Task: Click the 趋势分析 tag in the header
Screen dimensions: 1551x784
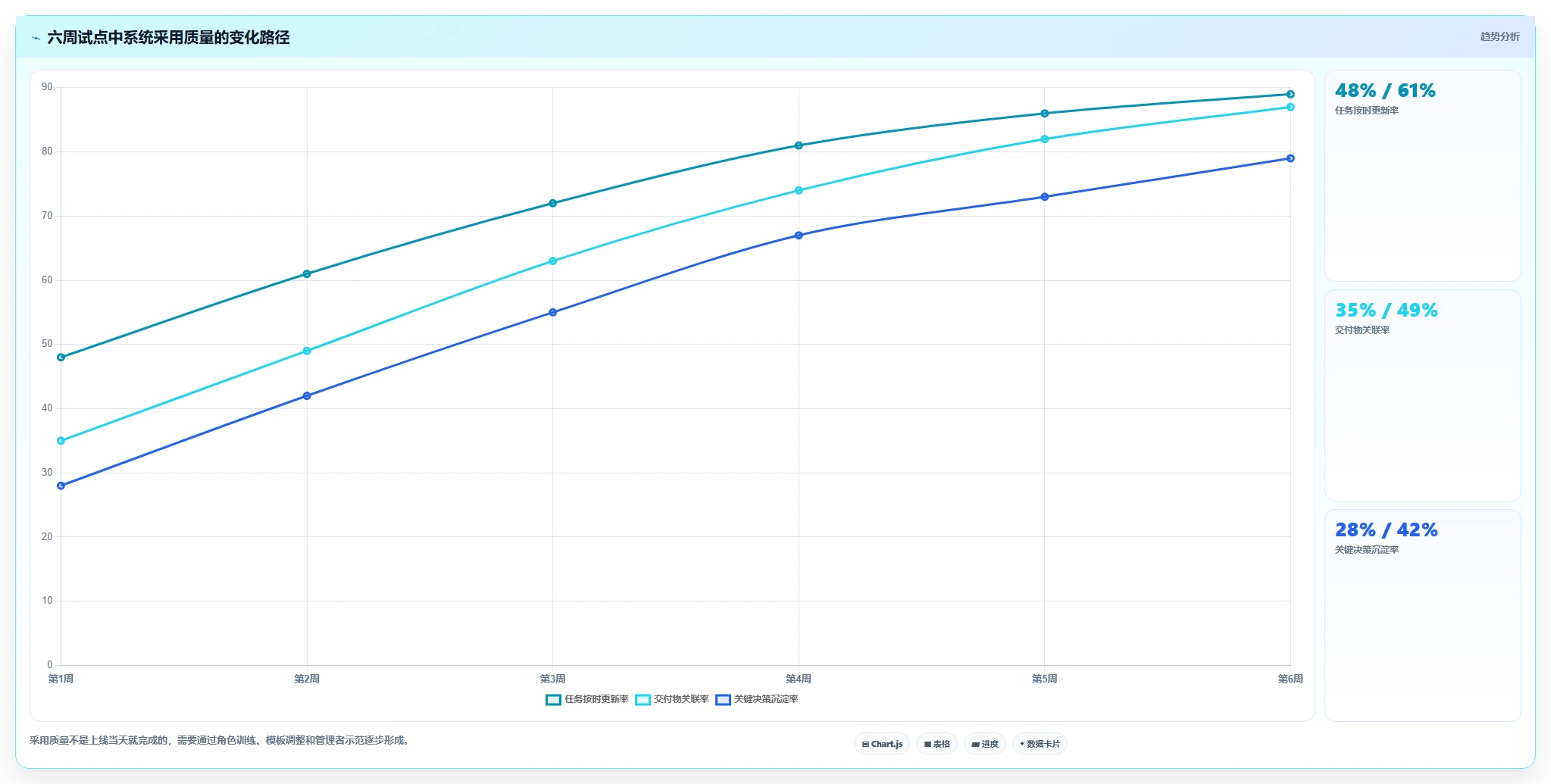Action: pyautogui.click(x=1499, y=36)
